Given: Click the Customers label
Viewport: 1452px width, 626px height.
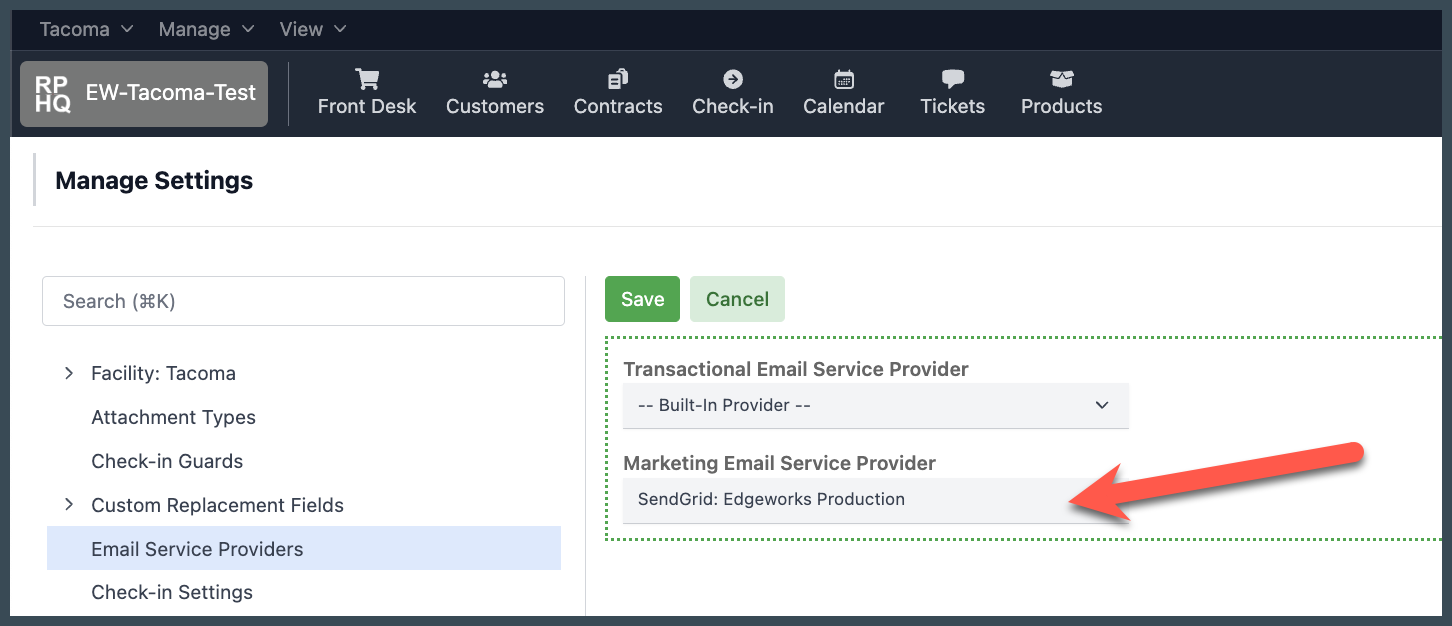Looking at the screenshot, I should pyautogui.click(x=495, y=106).
